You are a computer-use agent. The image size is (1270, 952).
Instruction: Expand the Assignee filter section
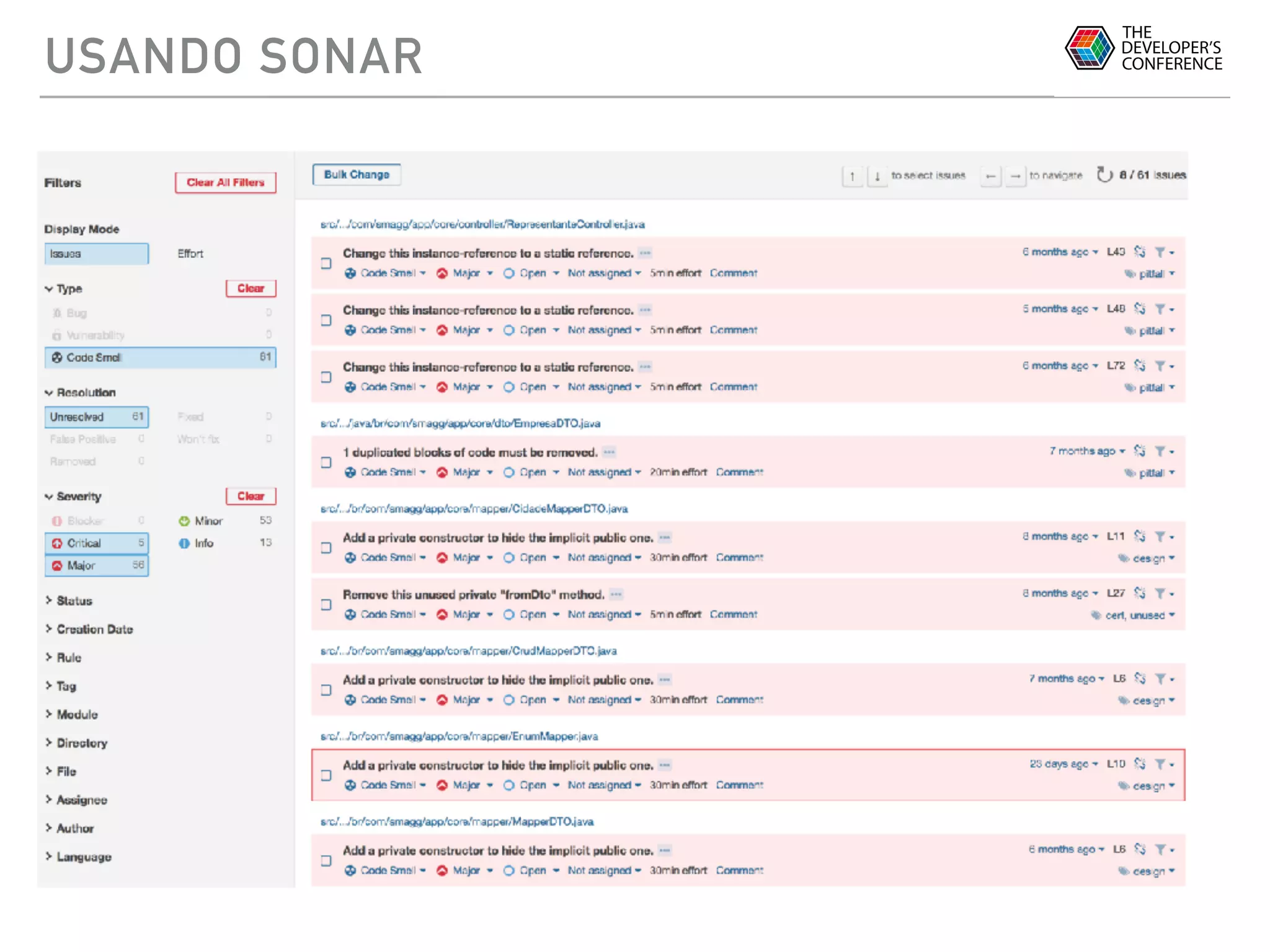point(76,800)
